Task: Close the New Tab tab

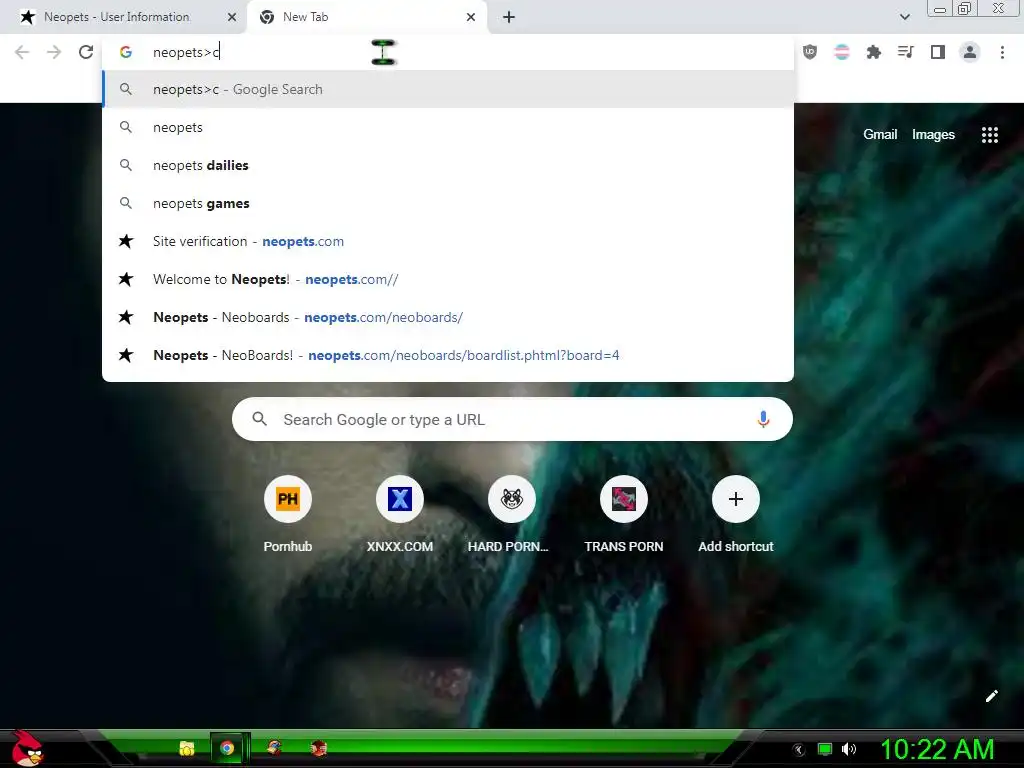Action: pyautogui.click(x=471, y=17)
